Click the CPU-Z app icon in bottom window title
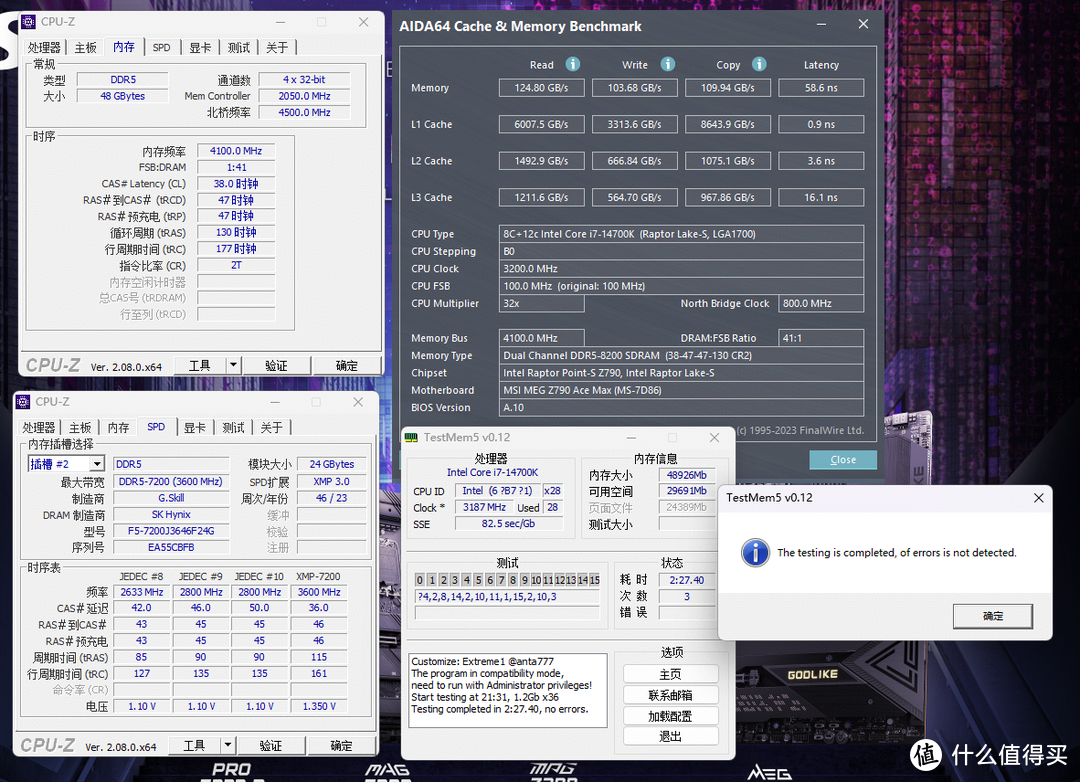The height and width of the screenshot is (782, 1080). tap(23, 402)
